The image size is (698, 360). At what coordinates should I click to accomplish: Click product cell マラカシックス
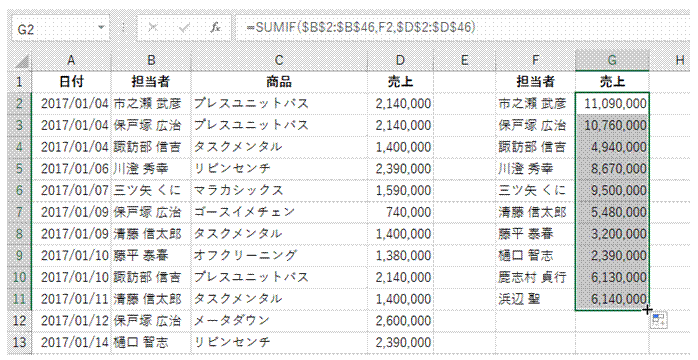(279, 190)
